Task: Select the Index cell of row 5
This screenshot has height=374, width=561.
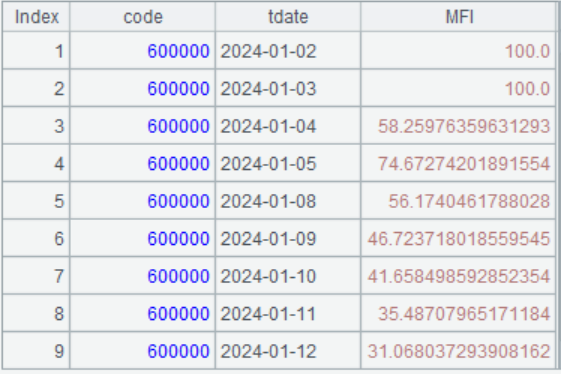Action: pos(36,201)
